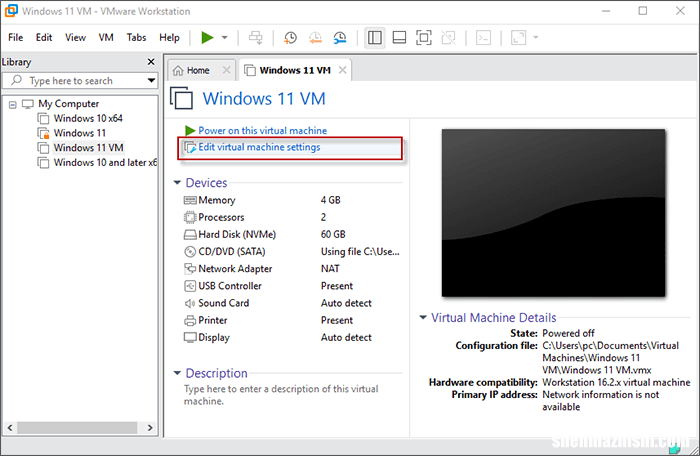This screenshot has height=456, width=700.
Task: Open CD/DVD (SATA) device
Action: click(232, 251)
